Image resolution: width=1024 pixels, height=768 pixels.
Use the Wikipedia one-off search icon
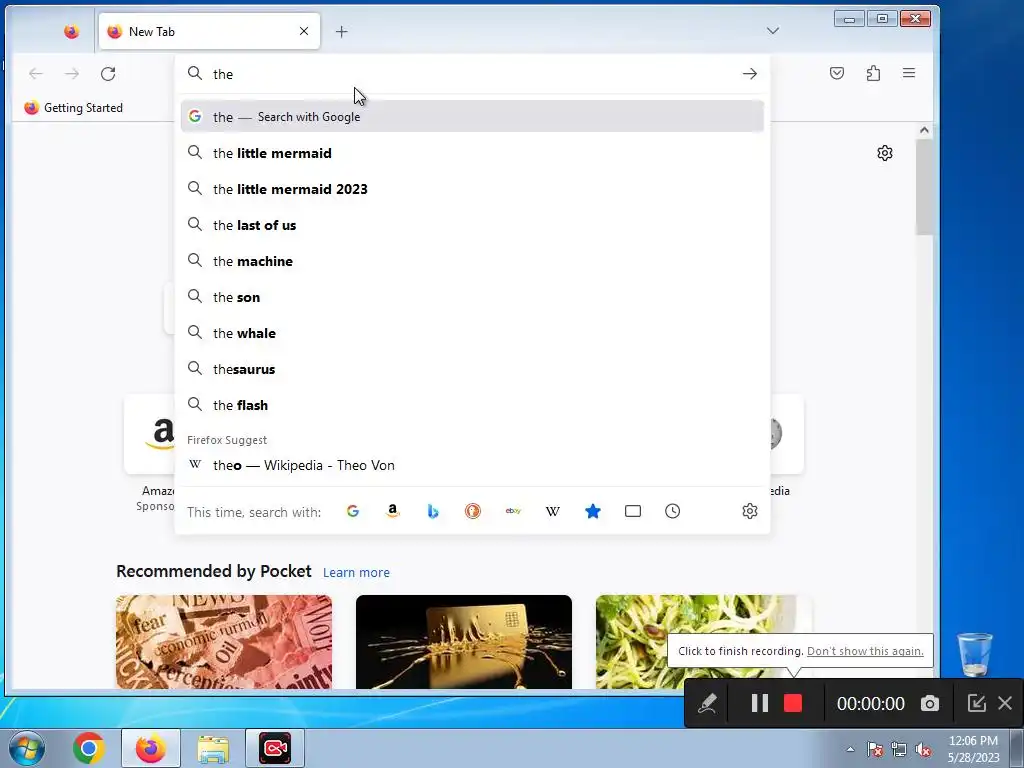(x=552, y=511)
